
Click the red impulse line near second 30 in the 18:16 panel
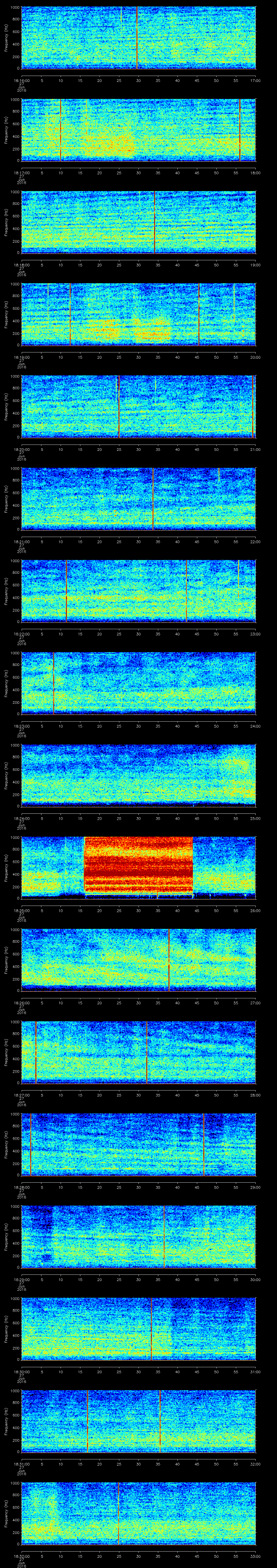(x=137, y=38)
